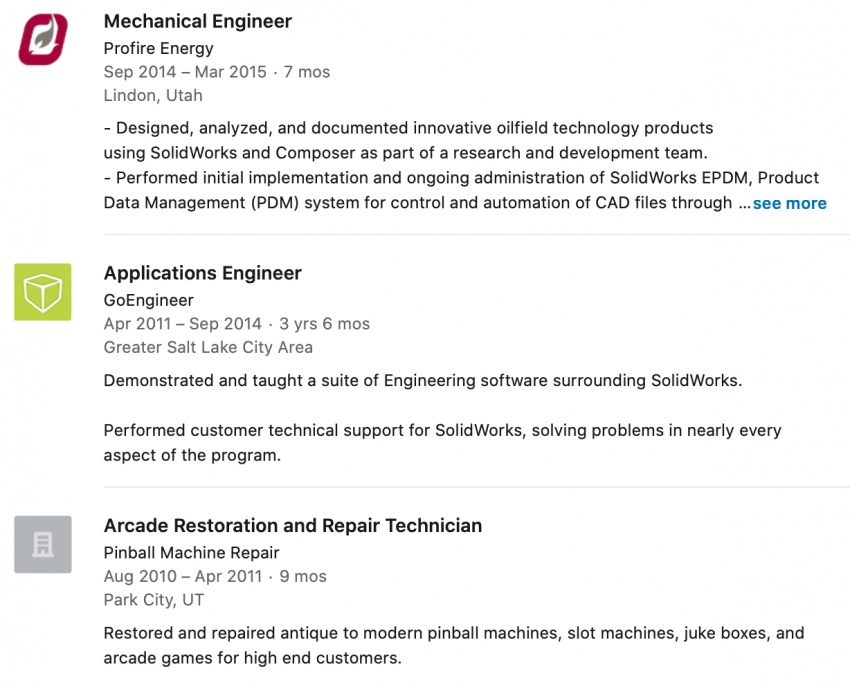Visit the Pinball Machine Repair company name
Image resolution: width=850 pixels, height=685 pixels.
point(191,553)
